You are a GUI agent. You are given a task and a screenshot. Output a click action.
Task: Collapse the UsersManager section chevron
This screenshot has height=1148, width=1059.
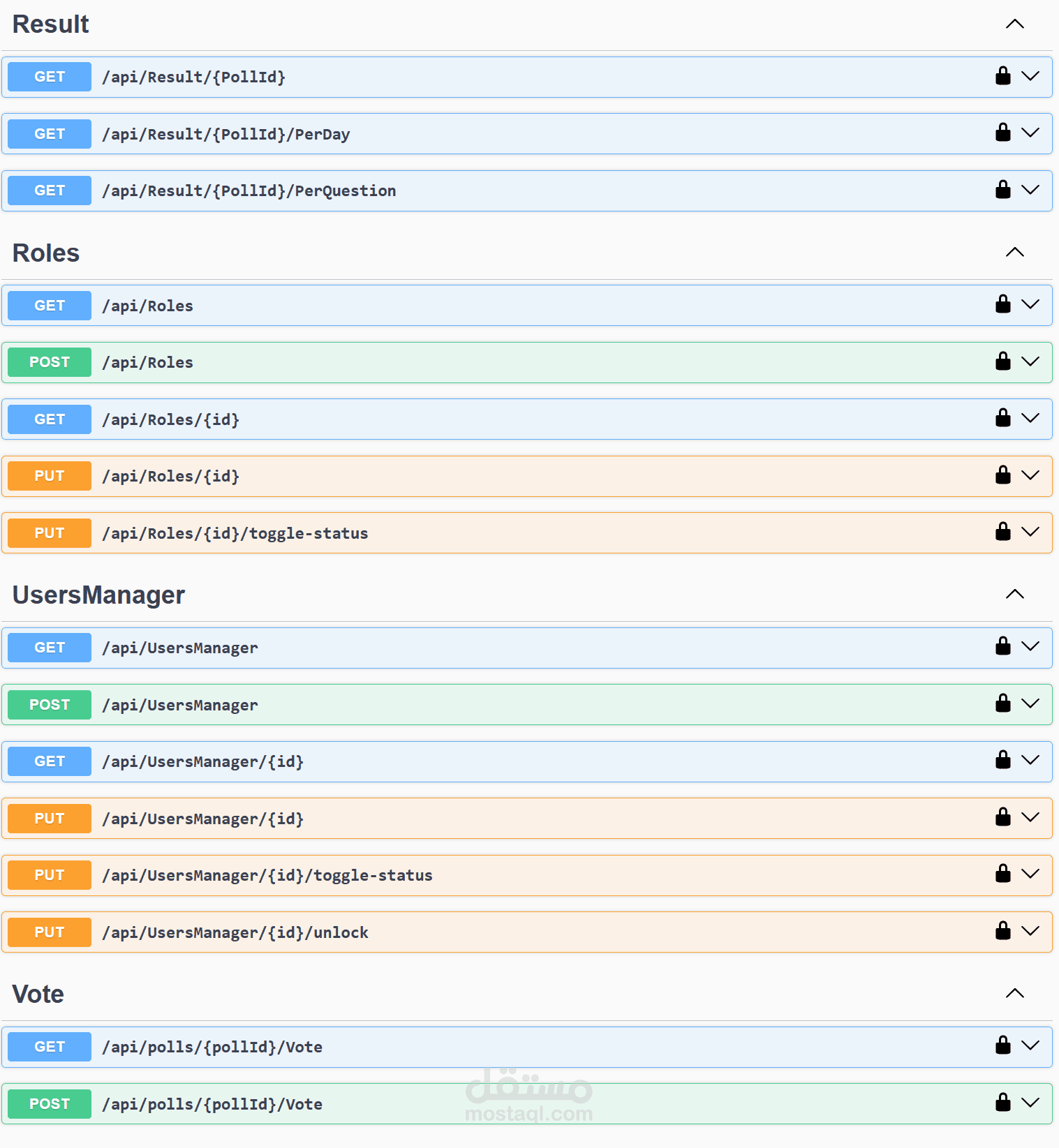(x=1015, y=594)
